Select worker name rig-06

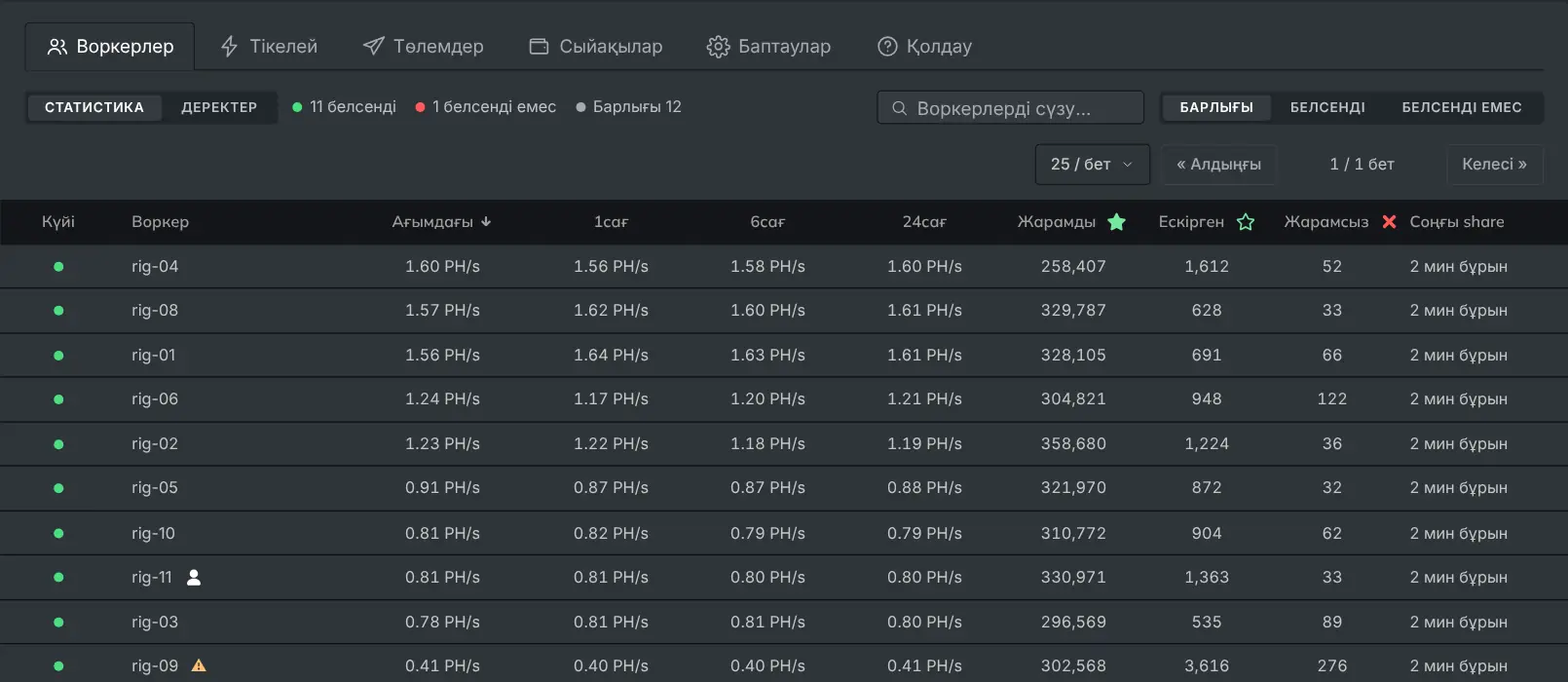pos(155,399)
